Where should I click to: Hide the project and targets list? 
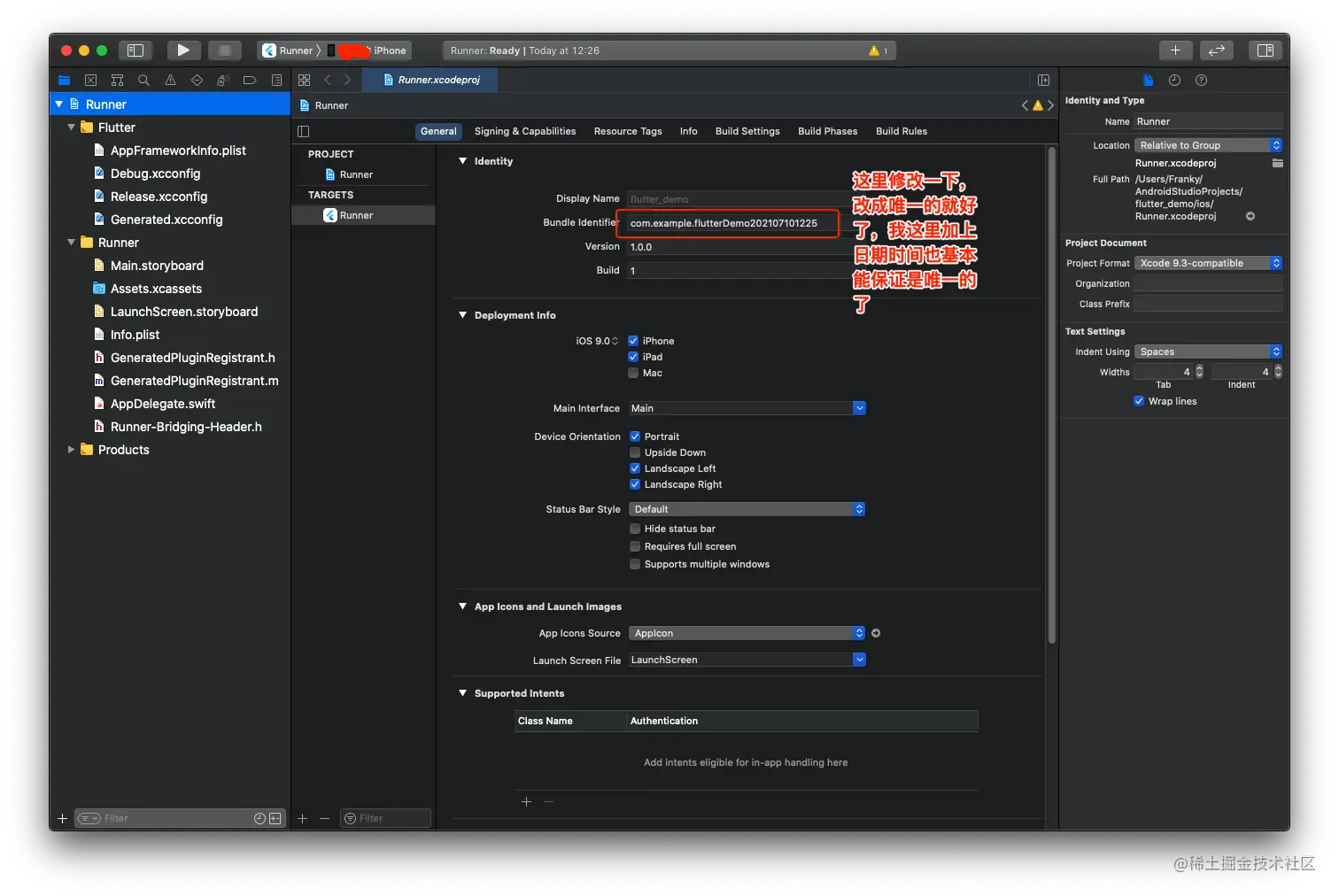click(304, 131)
